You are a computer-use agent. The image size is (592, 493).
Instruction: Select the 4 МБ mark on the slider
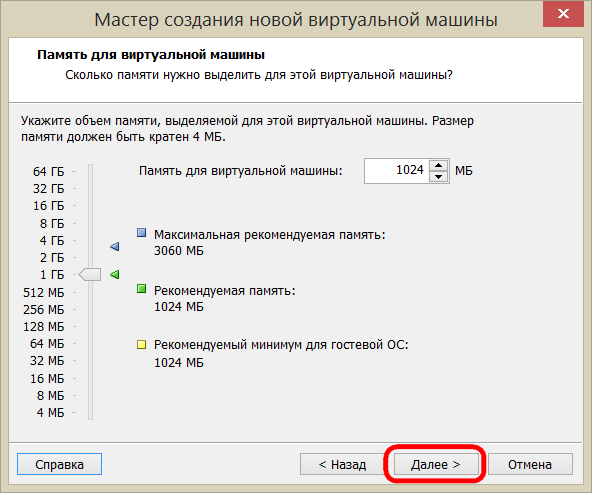90,413
